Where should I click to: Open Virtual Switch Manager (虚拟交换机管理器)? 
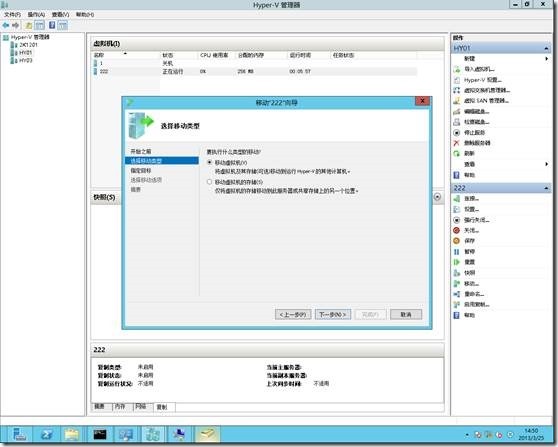tap(487, 90)
